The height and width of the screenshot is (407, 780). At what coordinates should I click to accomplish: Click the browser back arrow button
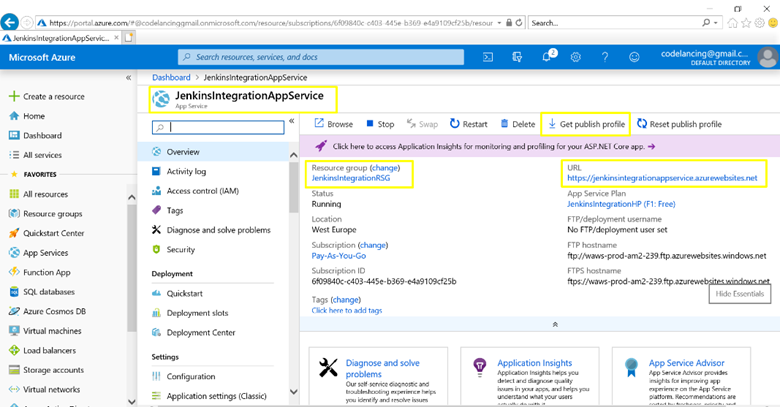9,22
